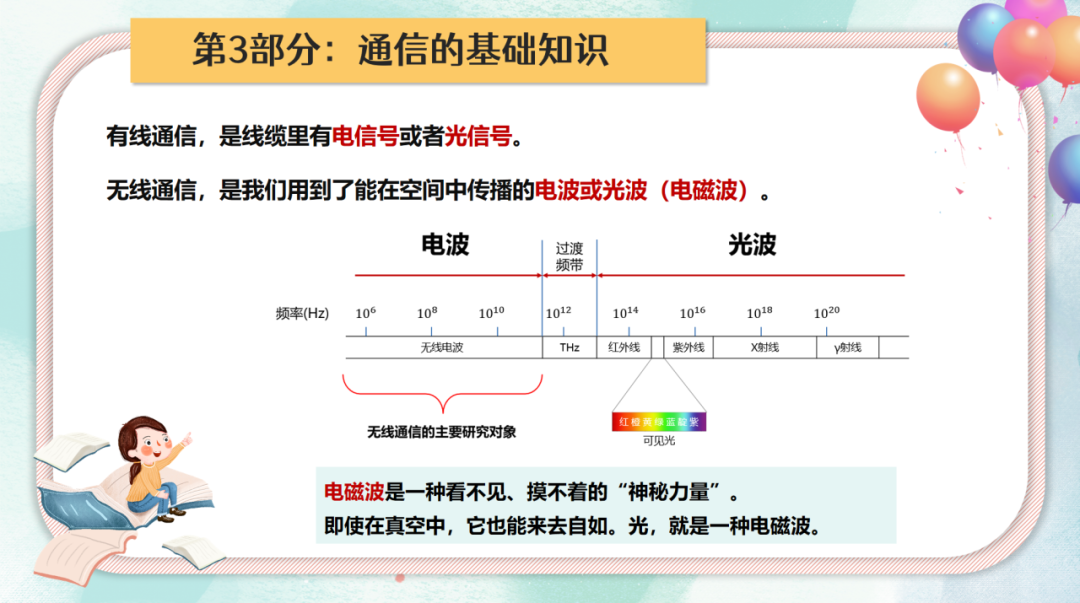Click the 'γ射线' spectrum cell

[x=848, y=347]
